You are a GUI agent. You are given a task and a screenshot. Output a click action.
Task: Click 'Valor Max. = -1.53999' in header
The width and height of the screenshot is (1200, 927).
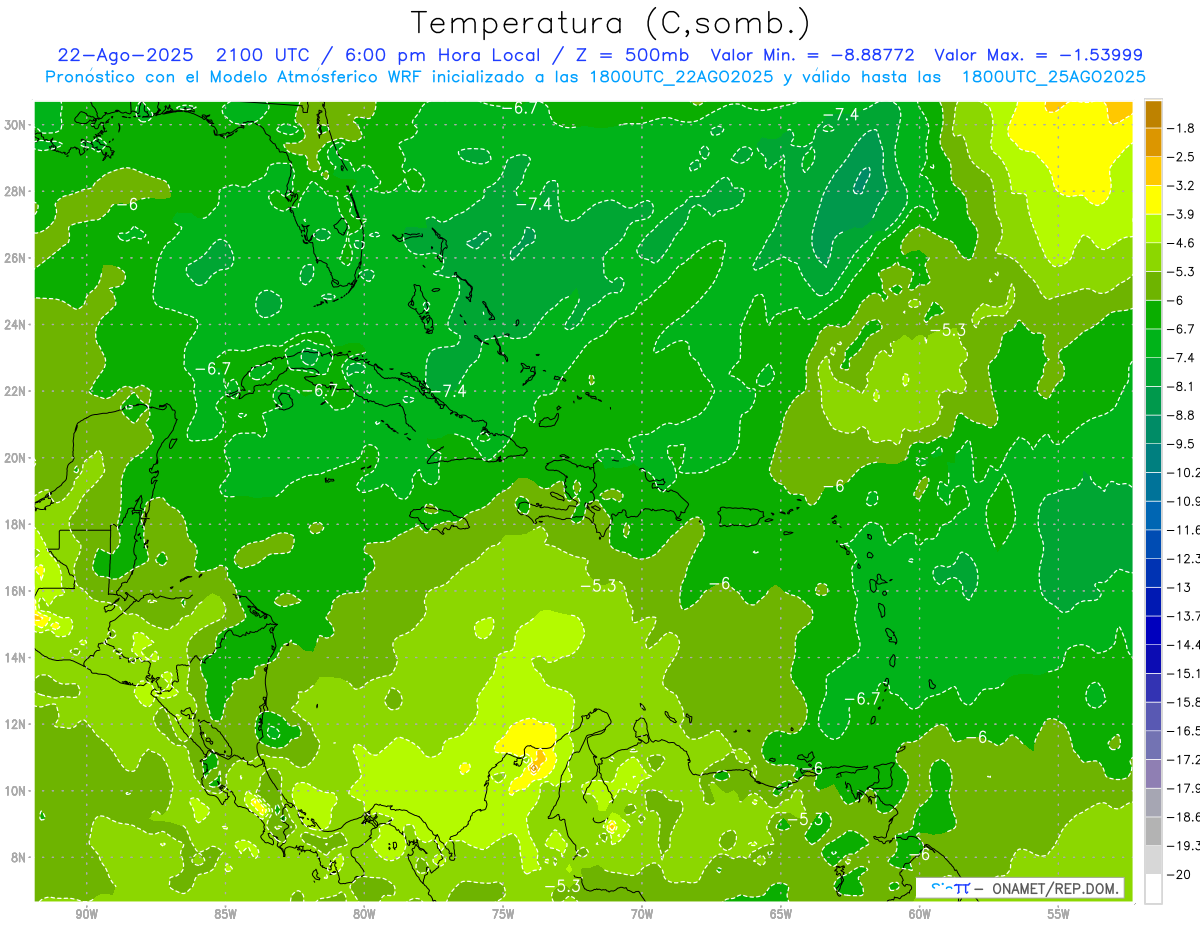pos(1038,55)
